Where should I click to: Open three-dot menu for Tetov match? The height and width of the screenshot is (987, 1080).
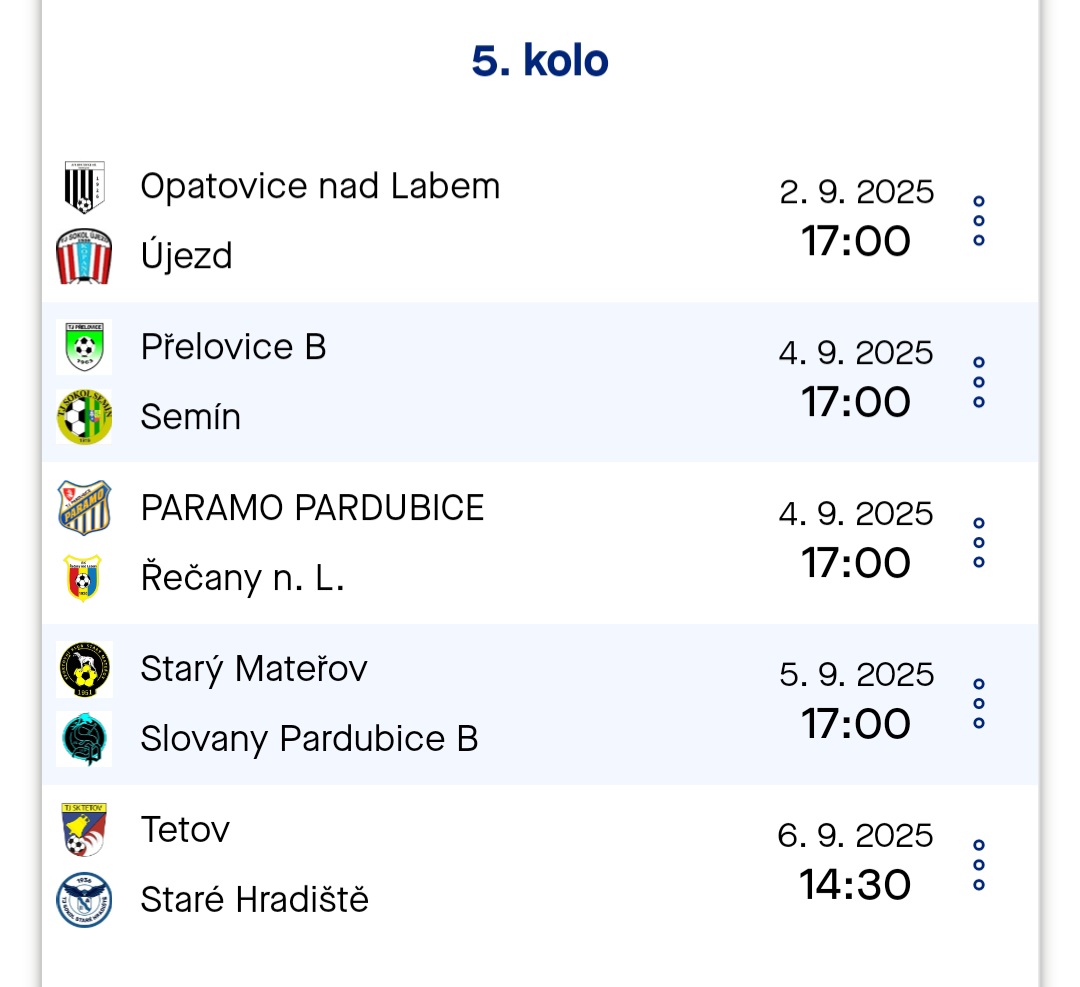979,865
